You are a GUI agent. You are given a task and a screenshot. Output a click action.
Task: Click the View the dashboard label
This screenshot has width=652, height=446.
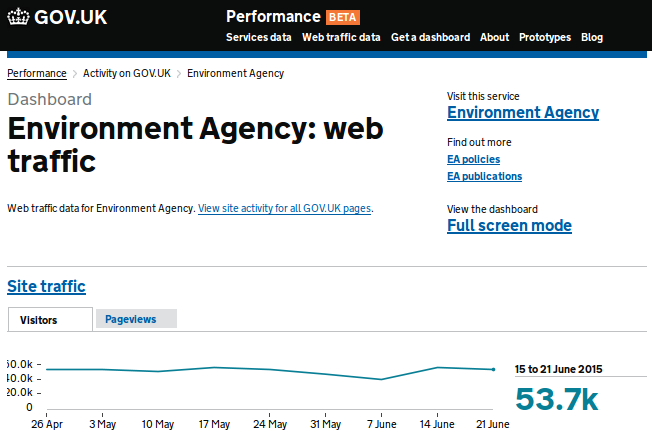pyautogui.click(x=492, y=209)
